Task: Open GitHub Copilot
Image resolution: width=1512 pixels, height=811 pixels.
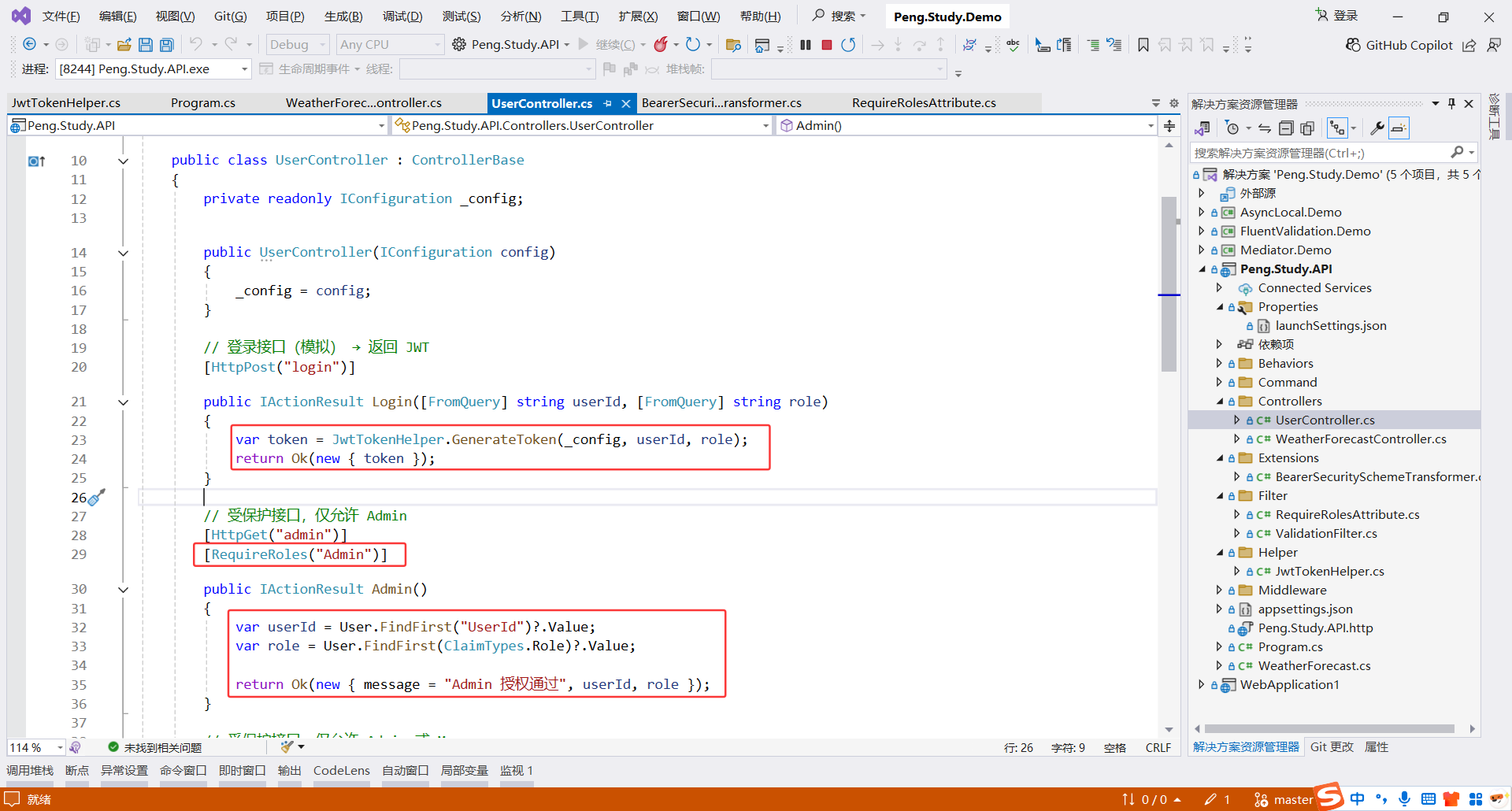Action: (1399, 45)
